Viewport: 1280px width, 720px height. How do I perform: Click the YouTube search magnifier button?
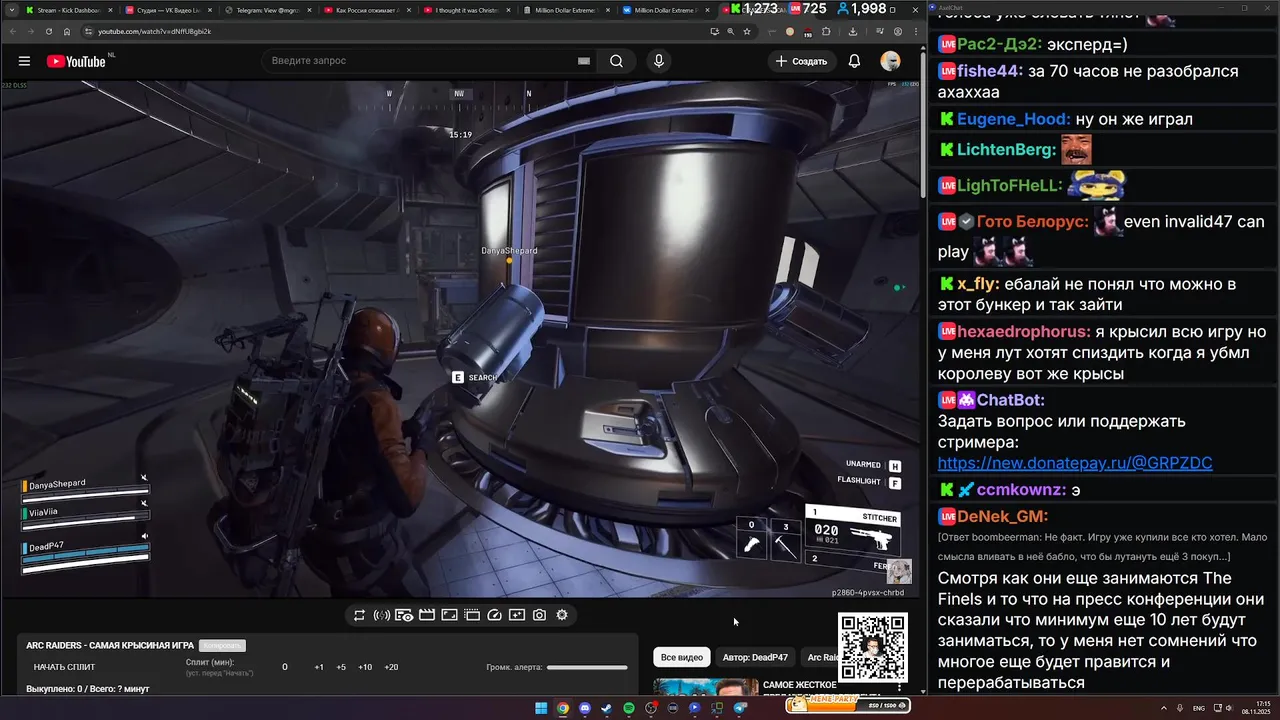(x=617, y=61)
